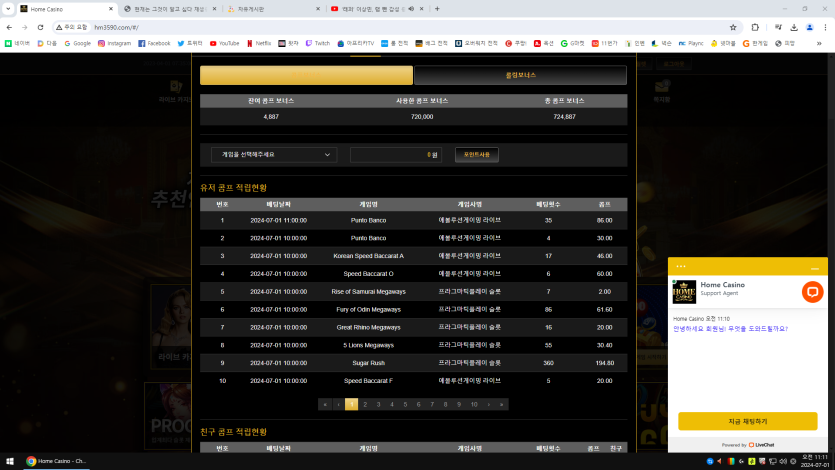Open the Chrome downloads icon
The image size is (835, 470).
793,27
